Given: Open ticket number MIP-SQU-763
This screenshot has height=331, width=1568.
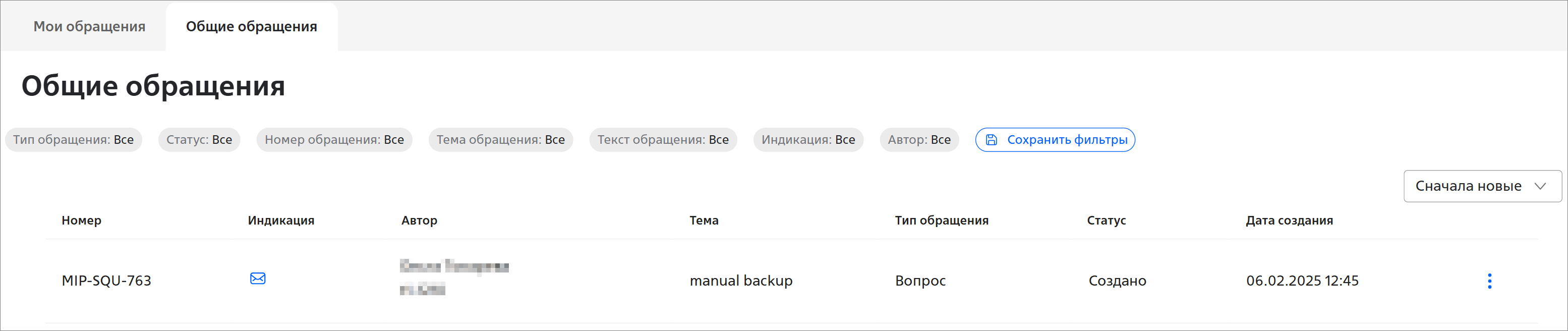Looking at the screenshot, I should coord(106,281).
